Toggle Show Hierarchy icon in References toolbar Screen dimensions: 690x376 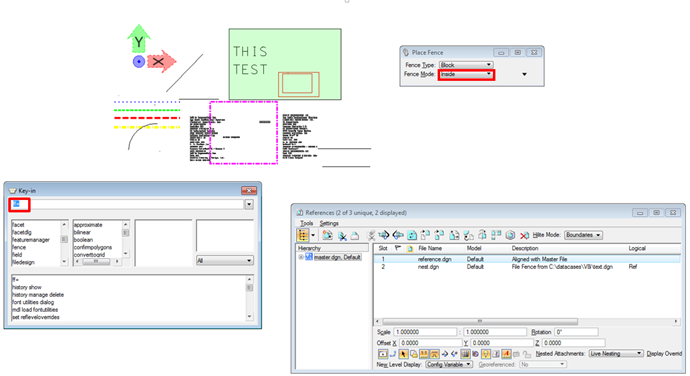[303, 235]
